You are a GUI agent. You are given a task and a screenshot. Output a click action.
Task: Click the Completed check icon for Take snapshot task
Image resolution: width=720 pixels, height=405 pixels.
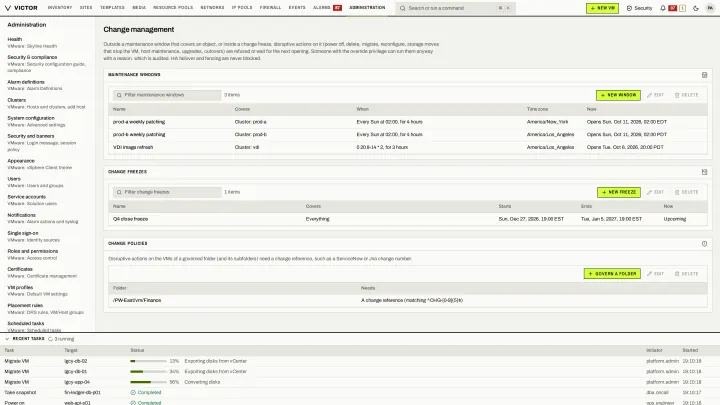(133, 393)
